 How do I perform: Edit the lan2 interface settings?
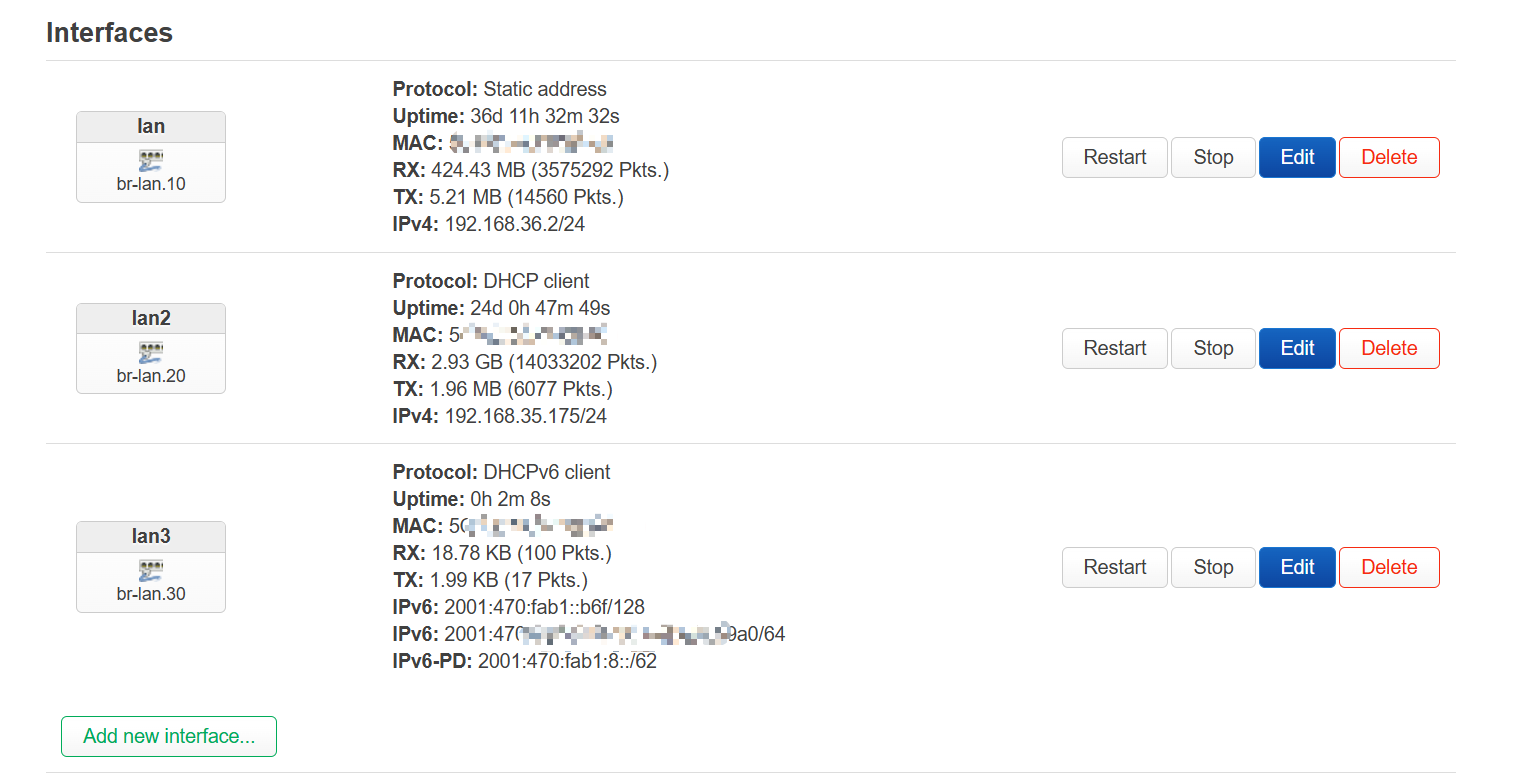click(x=1296, y=348)
